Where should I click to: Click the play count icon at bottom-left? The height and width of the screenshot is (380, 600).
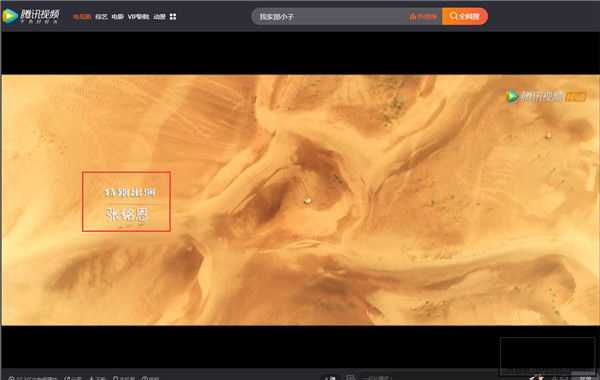tap(11, 378)
